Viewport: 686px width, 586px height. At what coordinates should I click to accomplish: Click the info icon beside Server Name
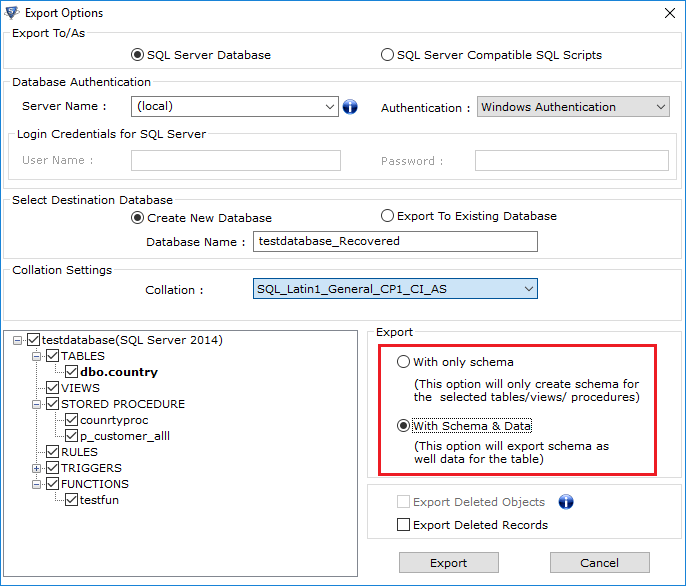pos(350,106)
